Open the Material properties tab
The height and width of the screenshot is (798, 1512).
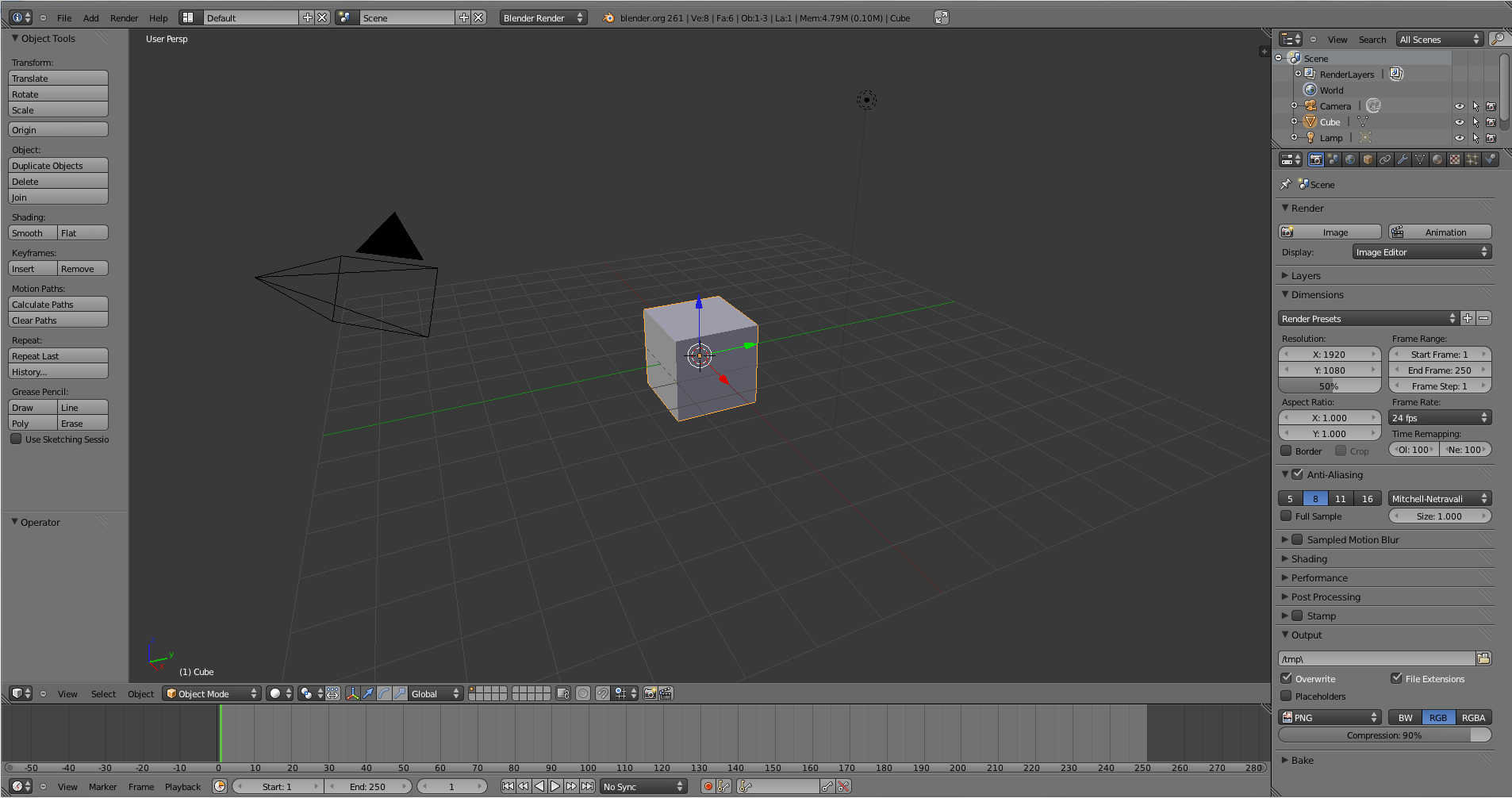pos(1437,159)
